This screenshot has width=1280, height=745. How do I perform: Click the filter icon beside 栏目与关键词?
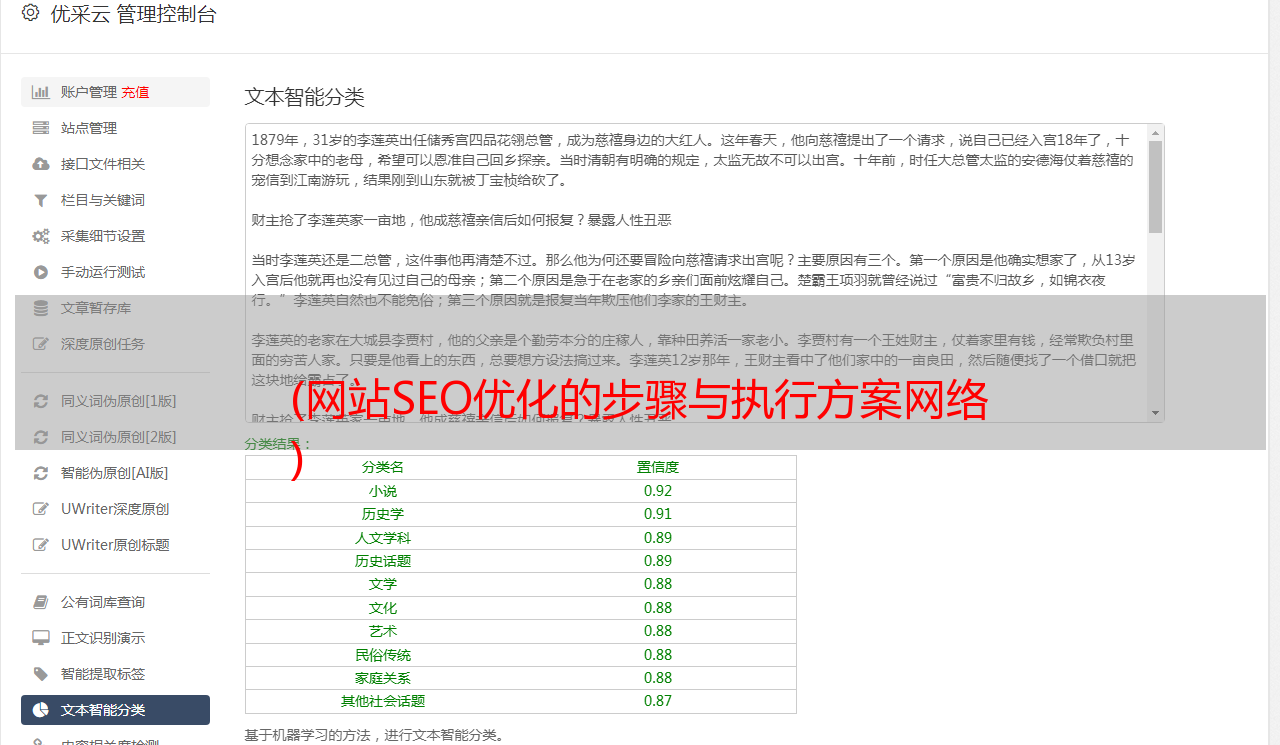[x=41, y=200]
